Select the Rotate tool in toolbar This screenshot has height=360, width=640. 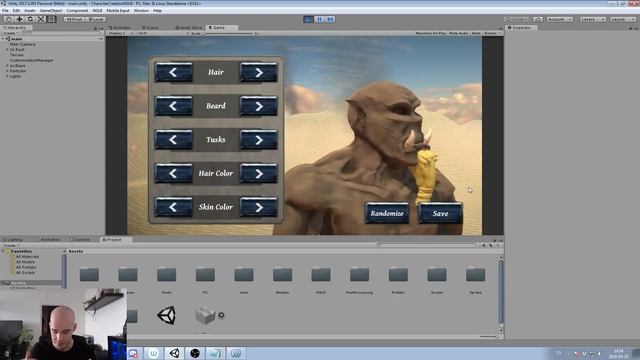click(x=30, y=19)
